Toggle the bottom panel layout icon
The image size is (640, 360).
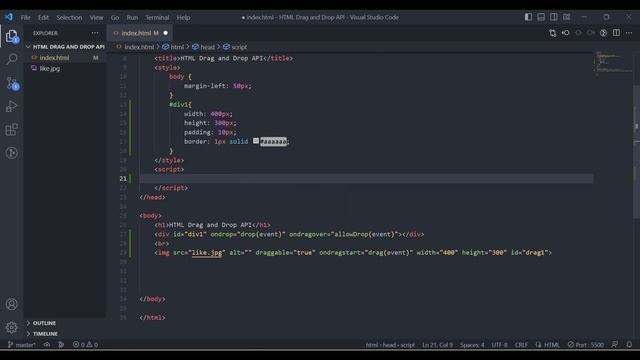pos(541,17)
